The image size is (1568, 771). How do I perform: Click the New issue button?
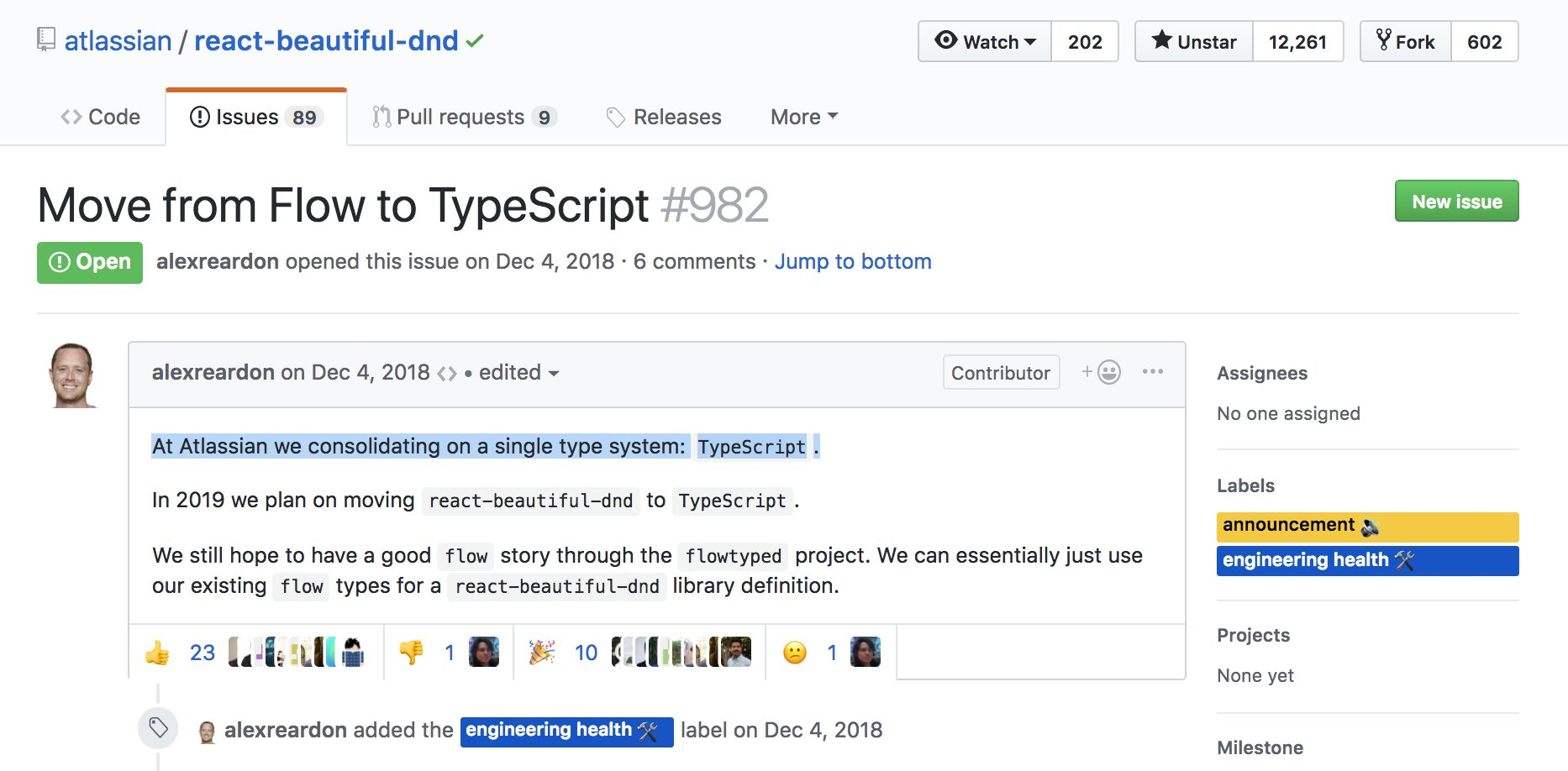coord(1456,201)
